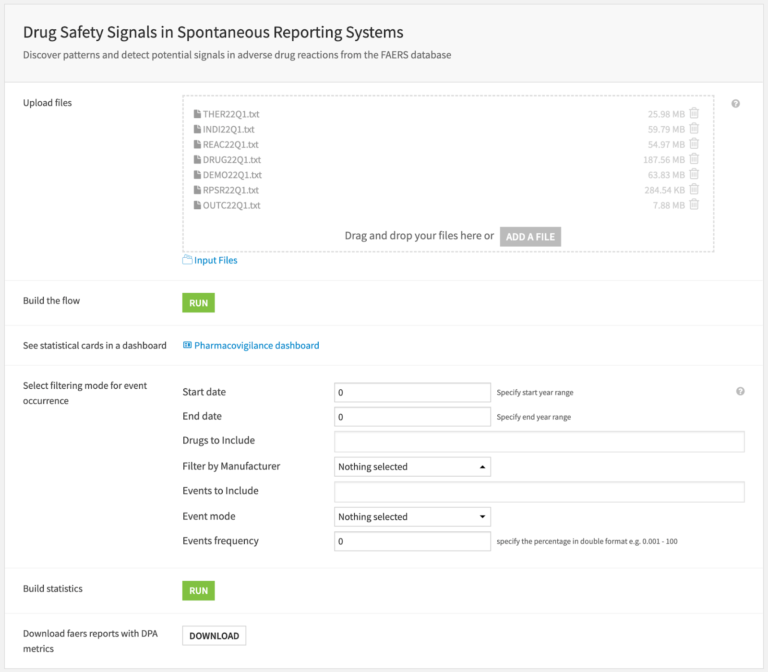Click the Events to Include field
This screenshot has width=768, height=672.
539,492
